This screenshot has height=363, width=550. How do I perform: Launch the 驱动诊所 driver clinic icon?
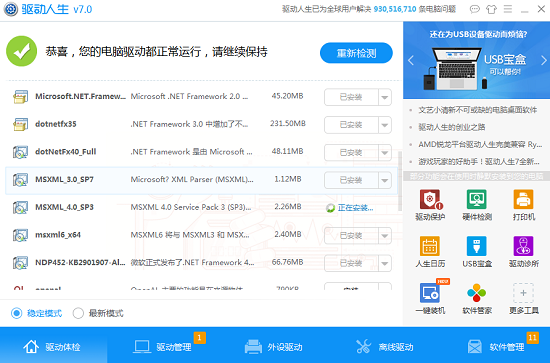click(523, 251)
